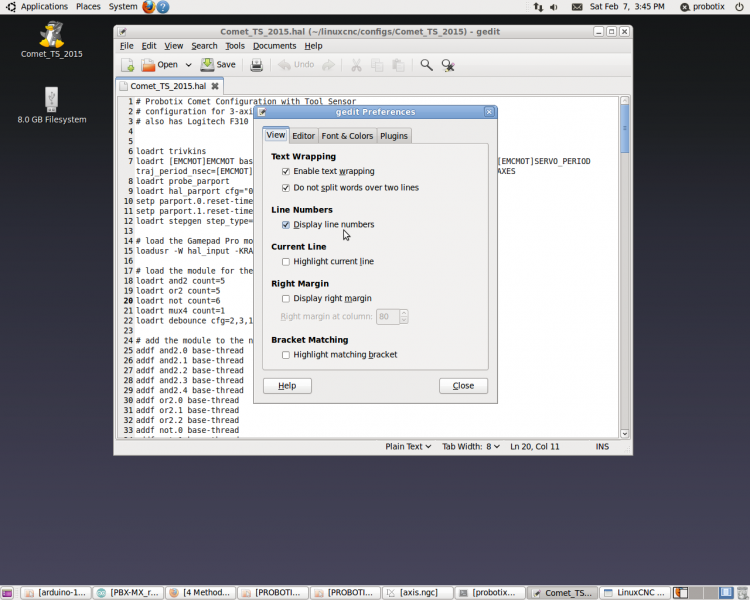
Task: Open the Tab Width dropdown in status bar
Action: click(x=470, y=447)
